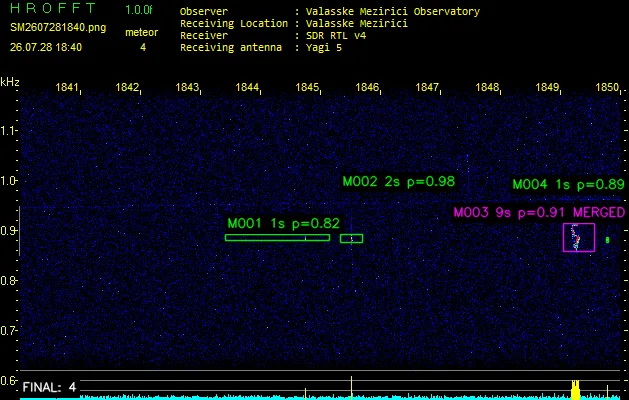The height and width of the screenshot is (400, 629).
Task: Click the antenna value "Yagi 5"
Action: pos(324,48)
